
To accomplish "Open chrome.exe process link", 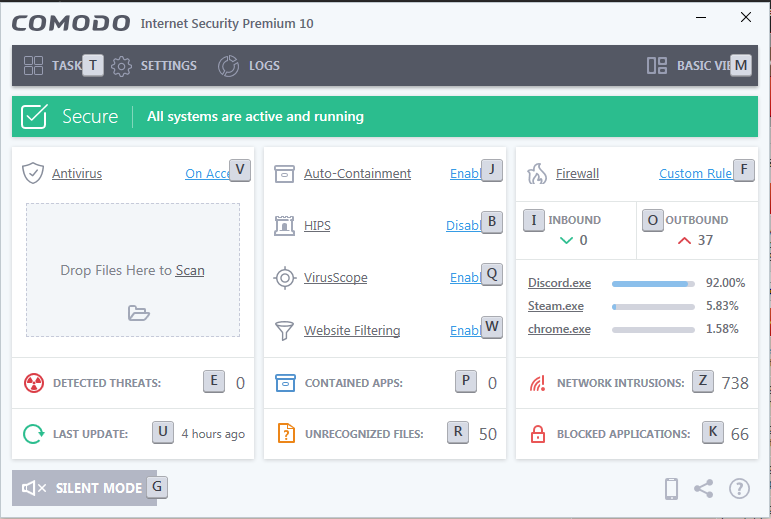I will point(559,329).
